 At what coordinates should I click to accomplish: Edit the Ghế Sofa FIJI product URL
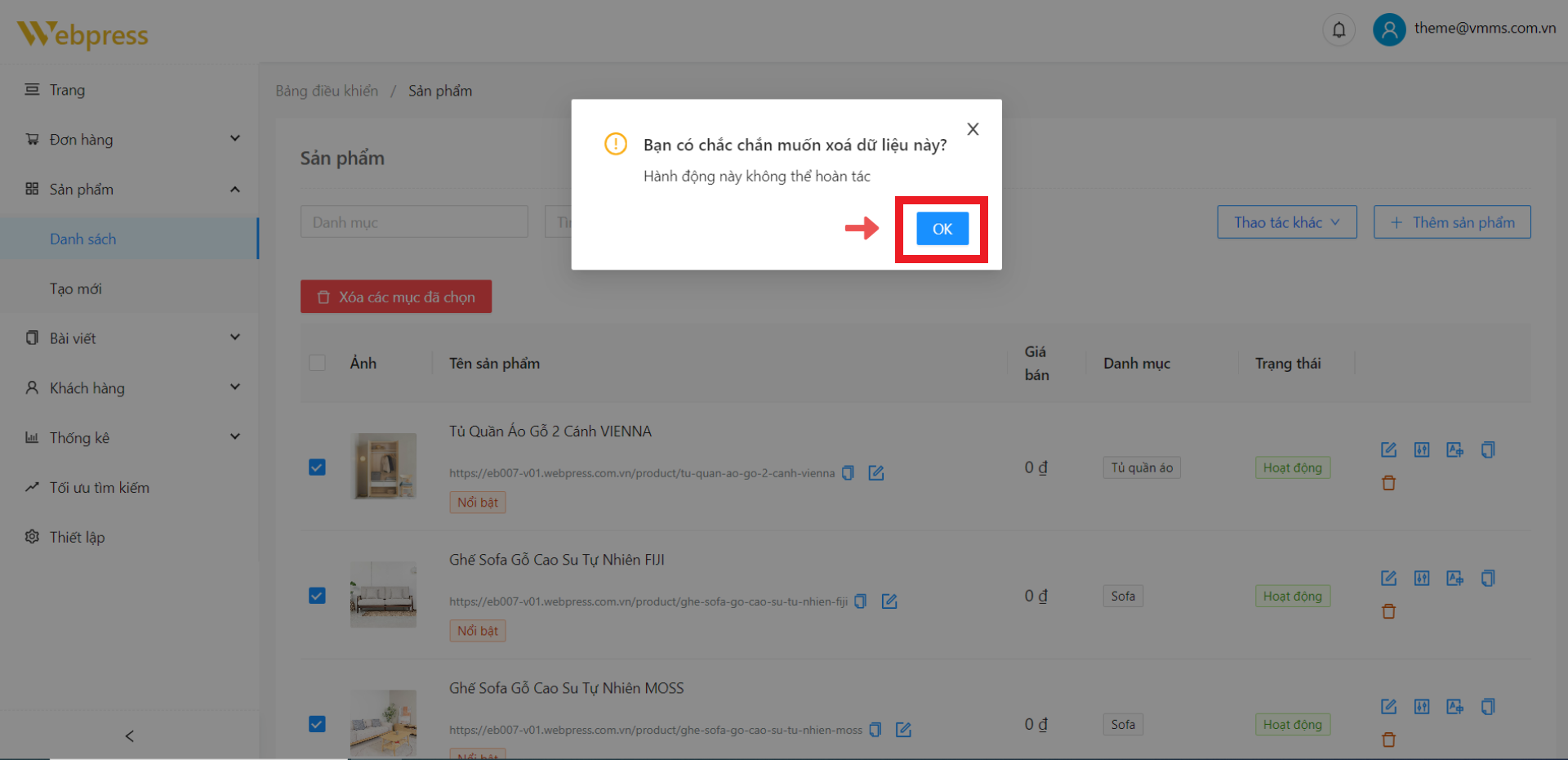click(x=889, y=601)
